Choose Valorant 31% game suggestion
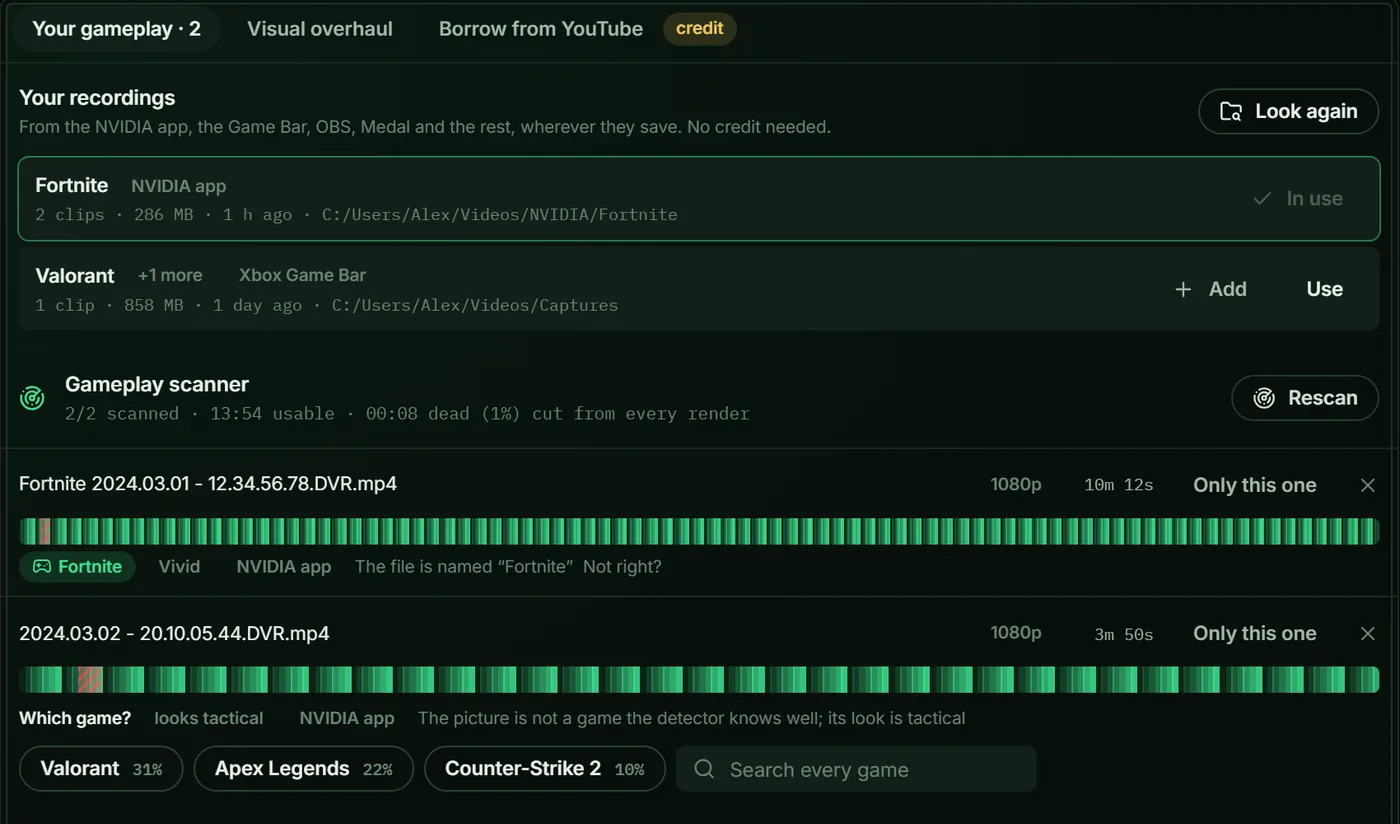The width and height of the screenshot is (1400, 824). (x=101, y=769)
